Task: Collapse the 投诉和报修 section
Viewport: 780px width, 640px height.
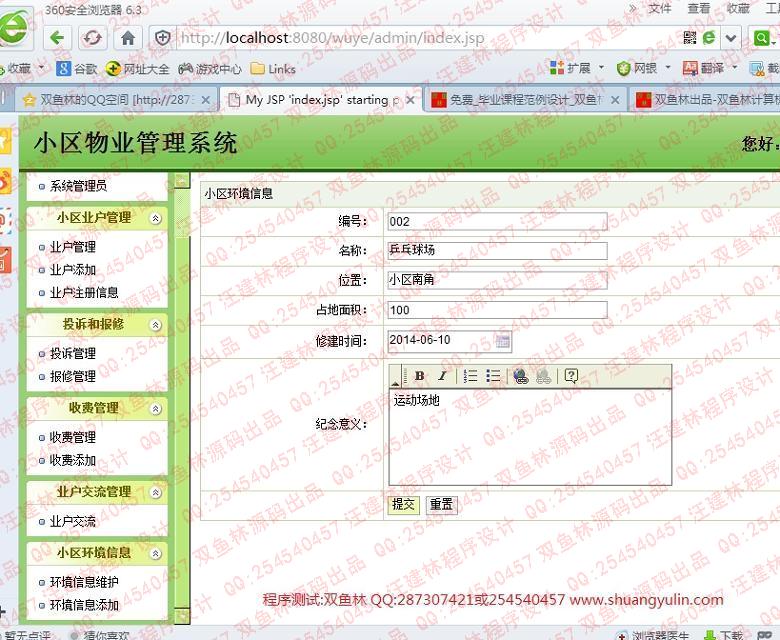Action: pyautogui.click(x=156, y=325)
